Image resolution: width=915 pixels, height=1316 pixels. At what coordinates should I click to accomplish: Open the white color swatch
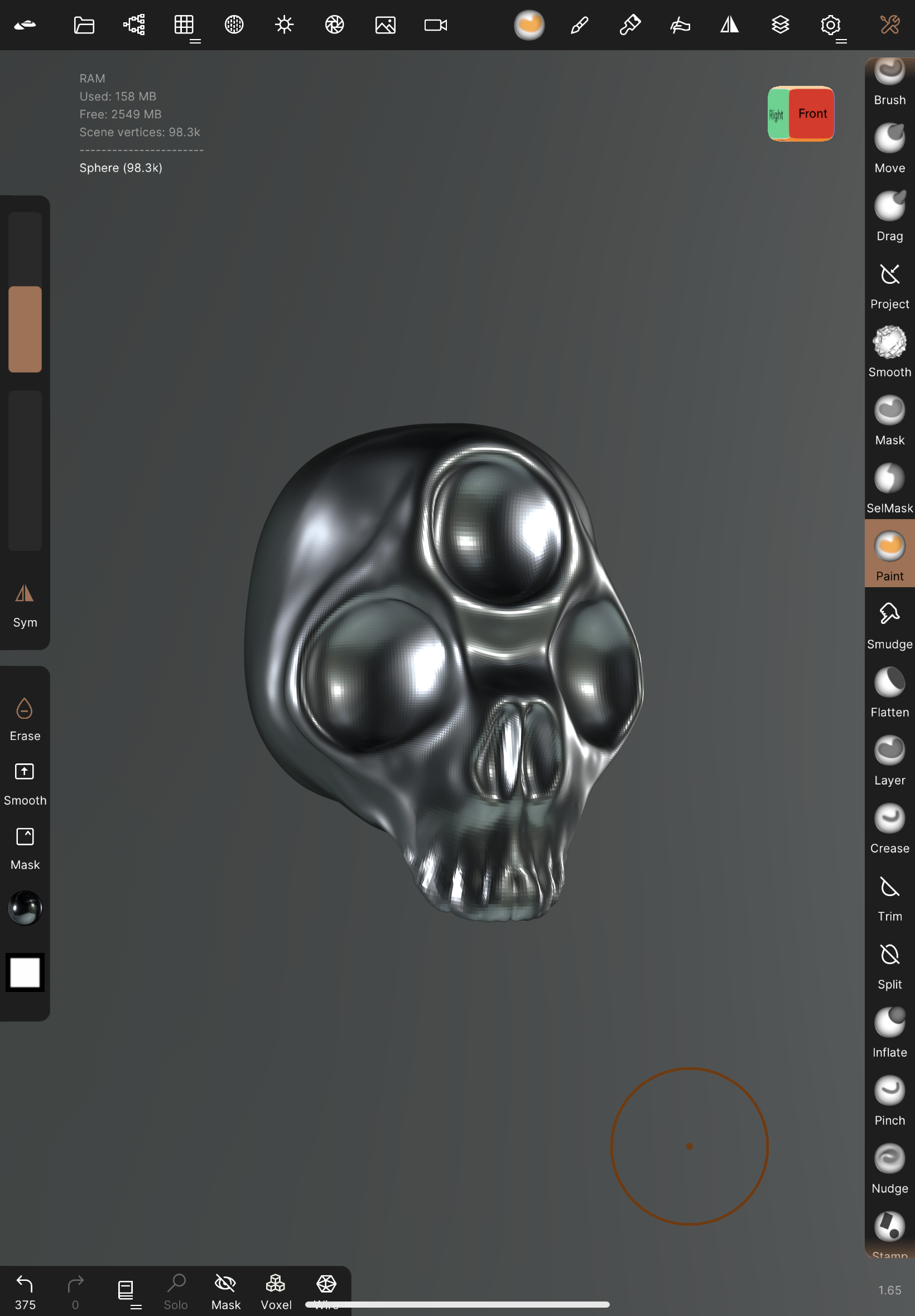point(25,972)
